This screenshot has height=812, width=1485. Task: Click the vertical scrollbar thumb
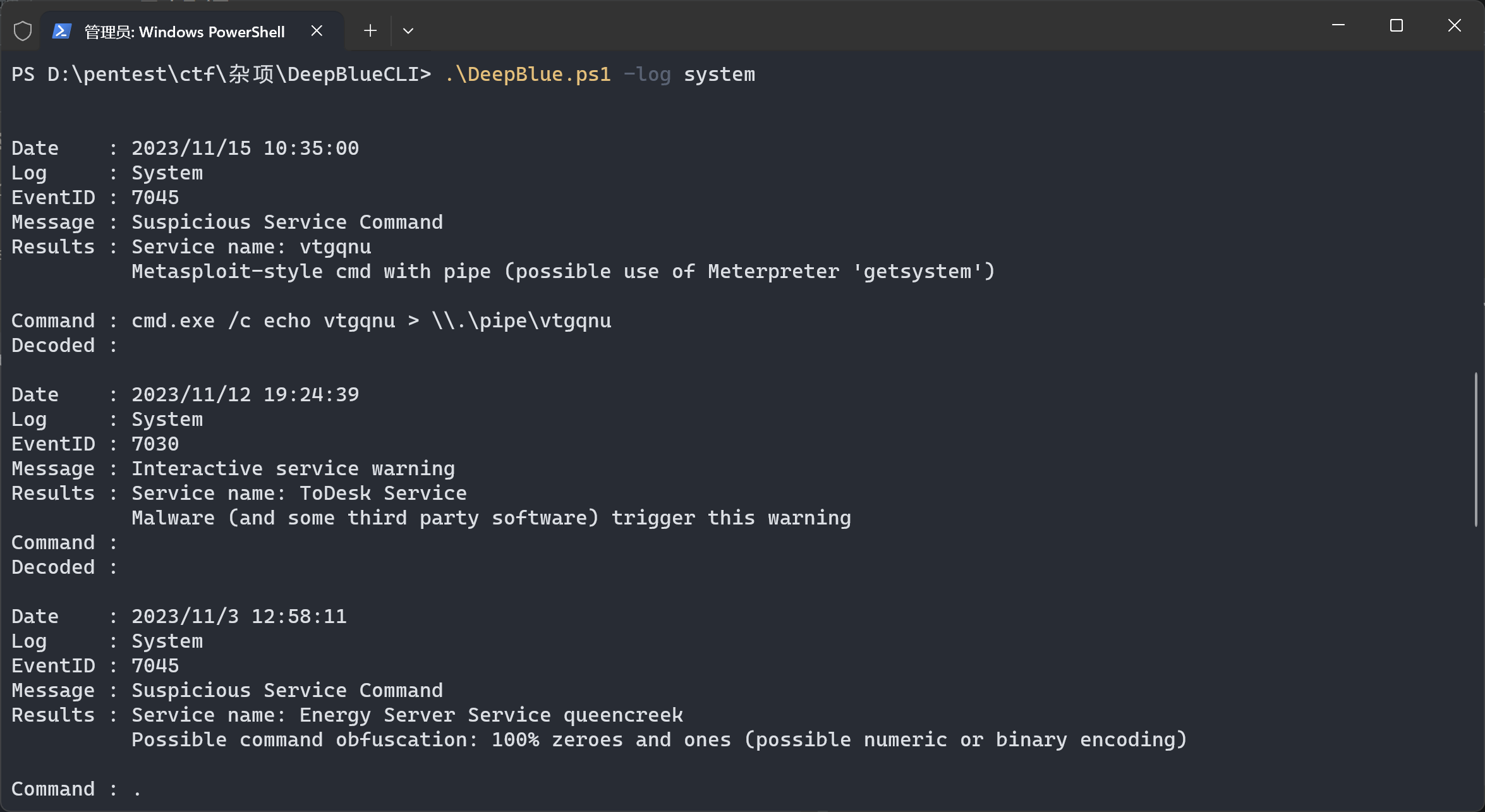click(x=1476, y=449)
